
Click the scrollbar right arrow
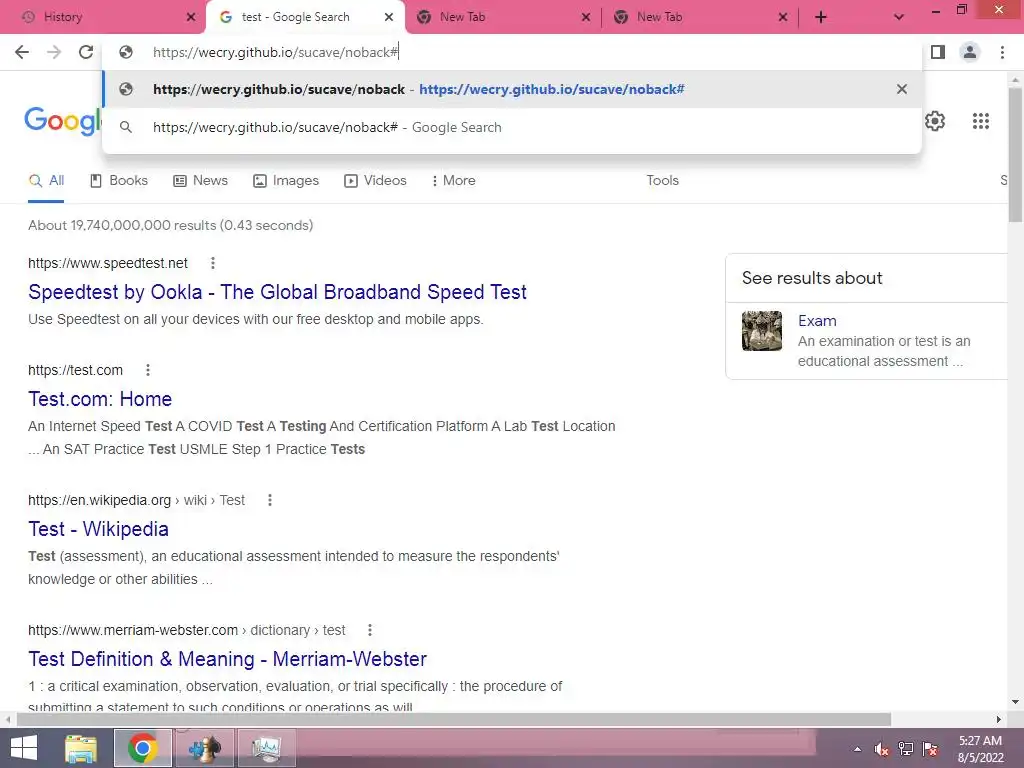999,719
